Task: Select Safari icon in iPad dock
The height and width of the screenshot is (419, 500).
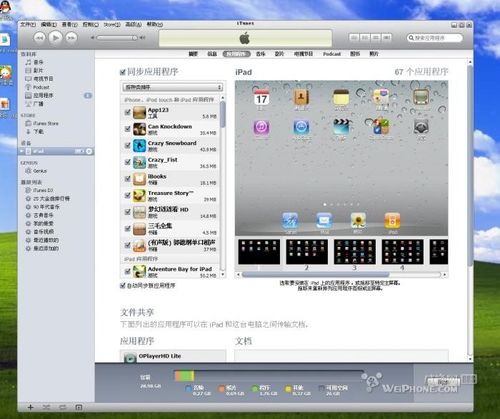Action: pos(290,221)
